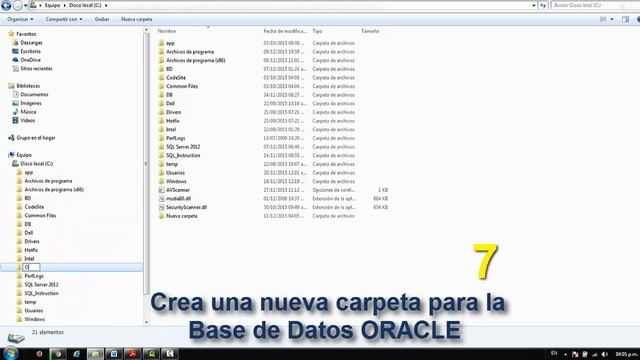640x360 pixels.
Task: Select PerfLogs in the navigation tree
Action: pyautogui.click(x=34, y=276)
